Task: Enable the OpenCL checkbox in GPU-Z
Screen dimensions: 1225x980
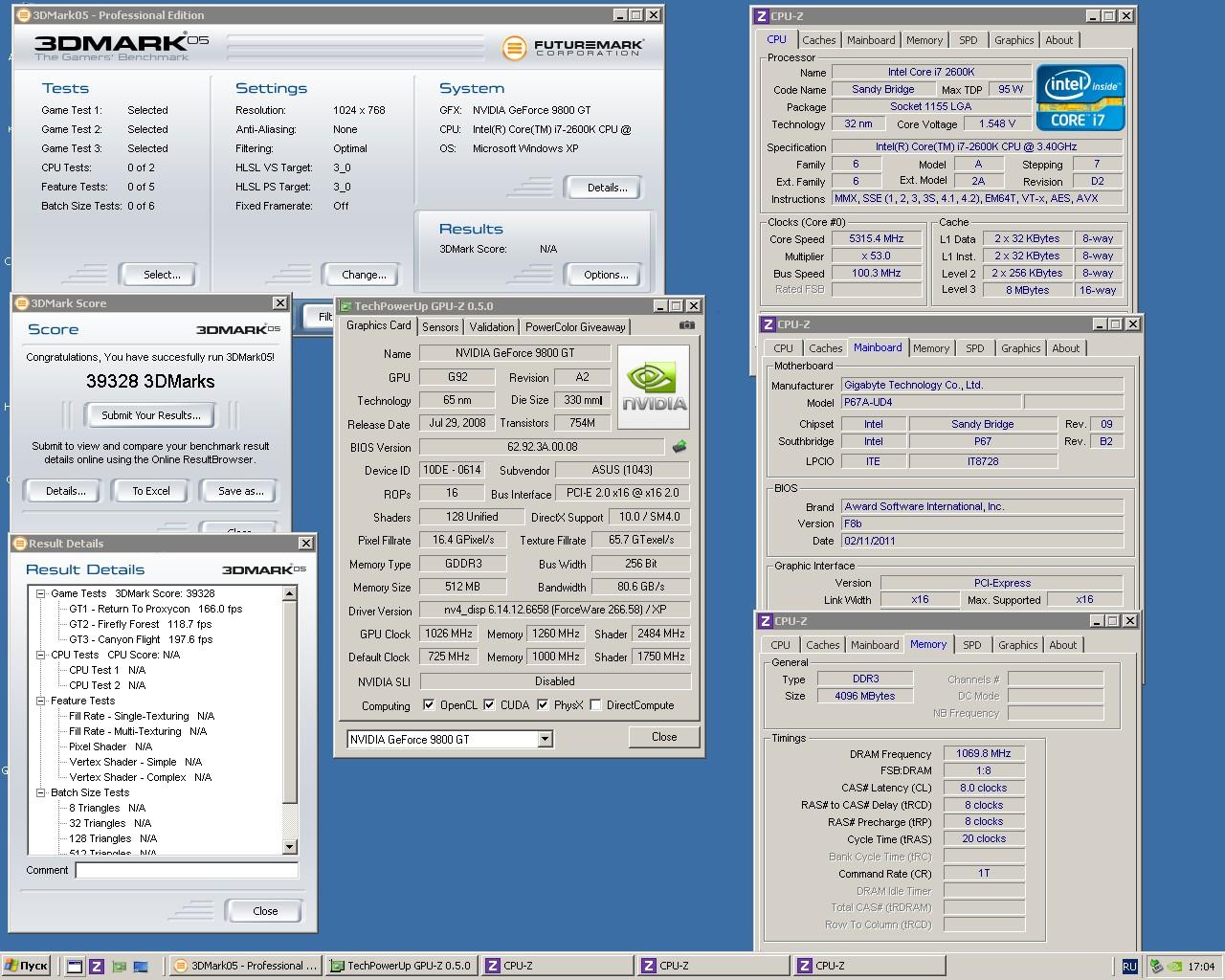Action: [x=429, y=705]
